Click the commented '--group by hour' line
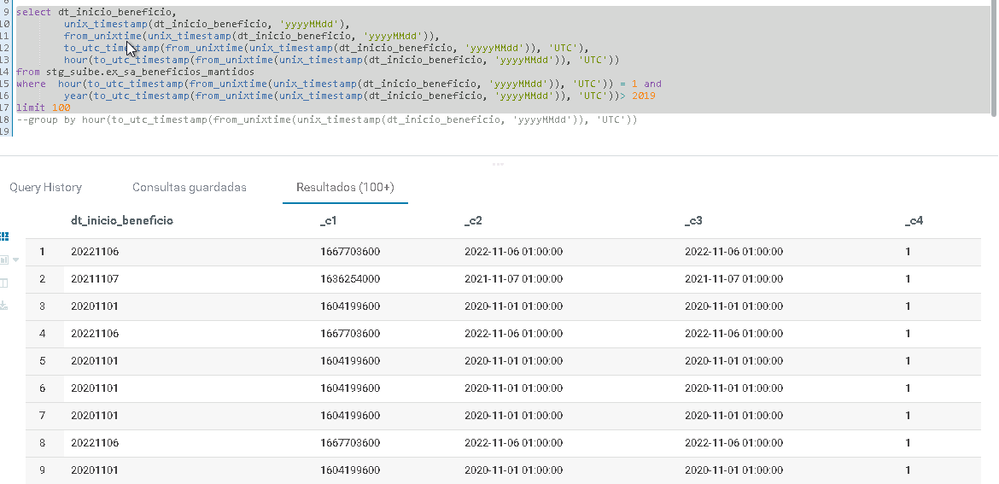The height and width of the screenshot is (484, 999). [x=327, y=120]
